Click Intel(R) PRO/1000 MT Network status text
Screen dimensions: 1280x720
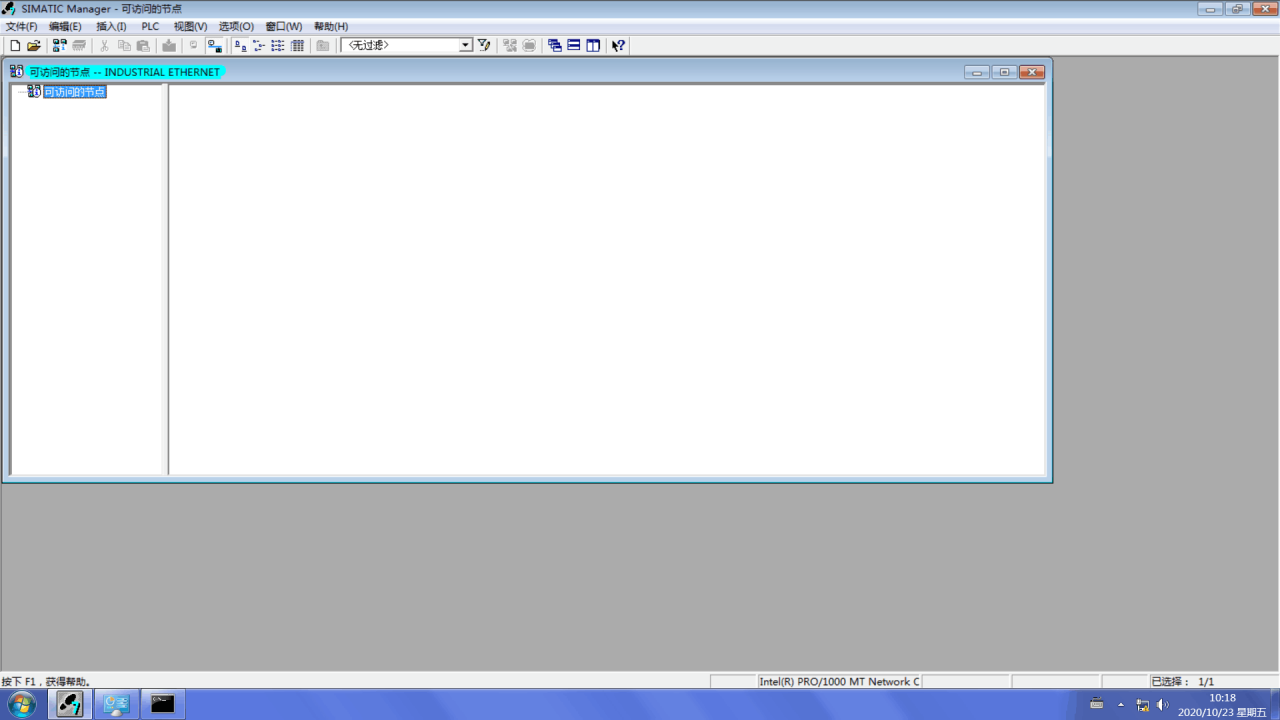[x=839, y=681]
